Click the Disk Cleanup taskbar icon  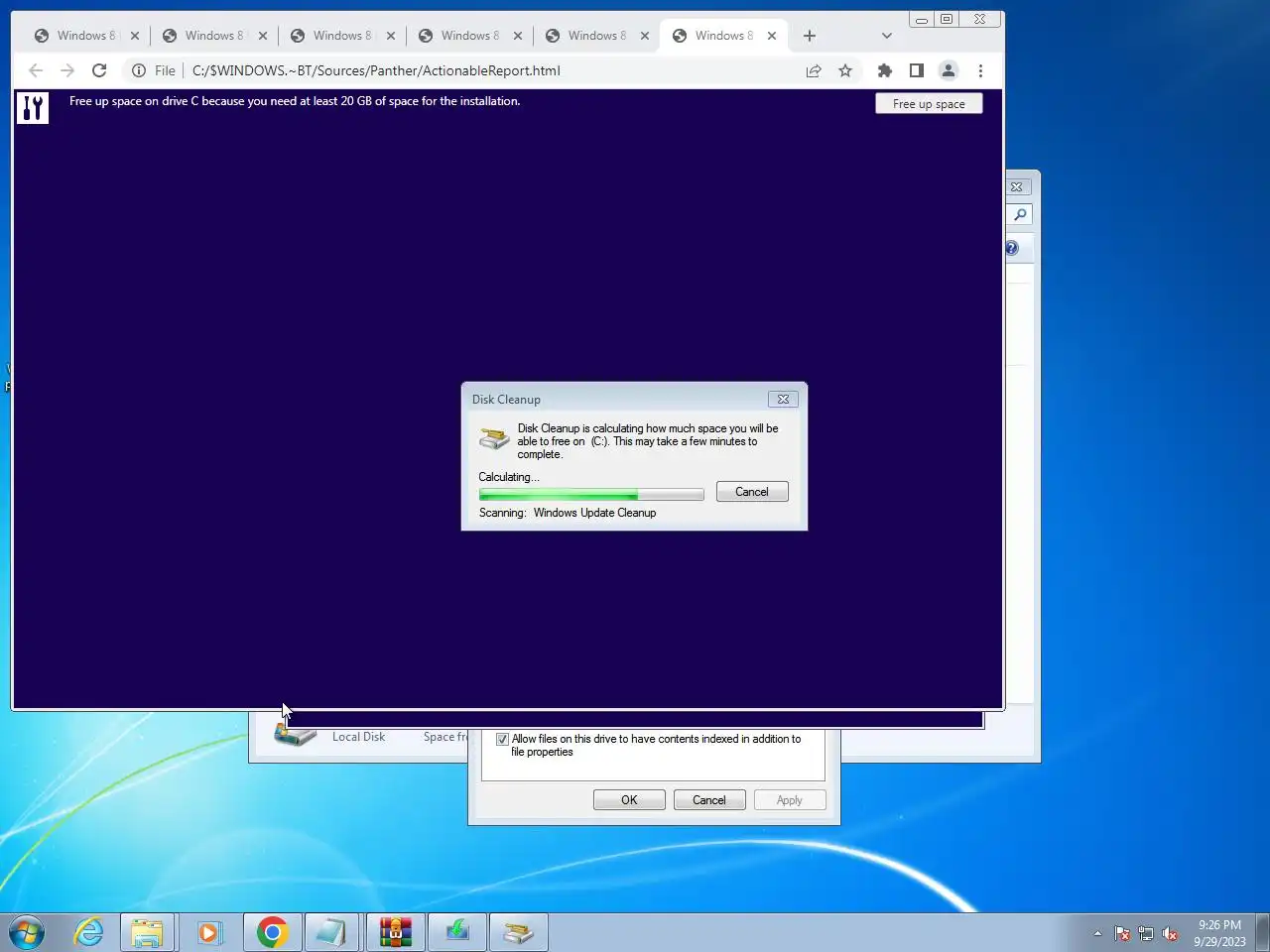click(518, 933)
